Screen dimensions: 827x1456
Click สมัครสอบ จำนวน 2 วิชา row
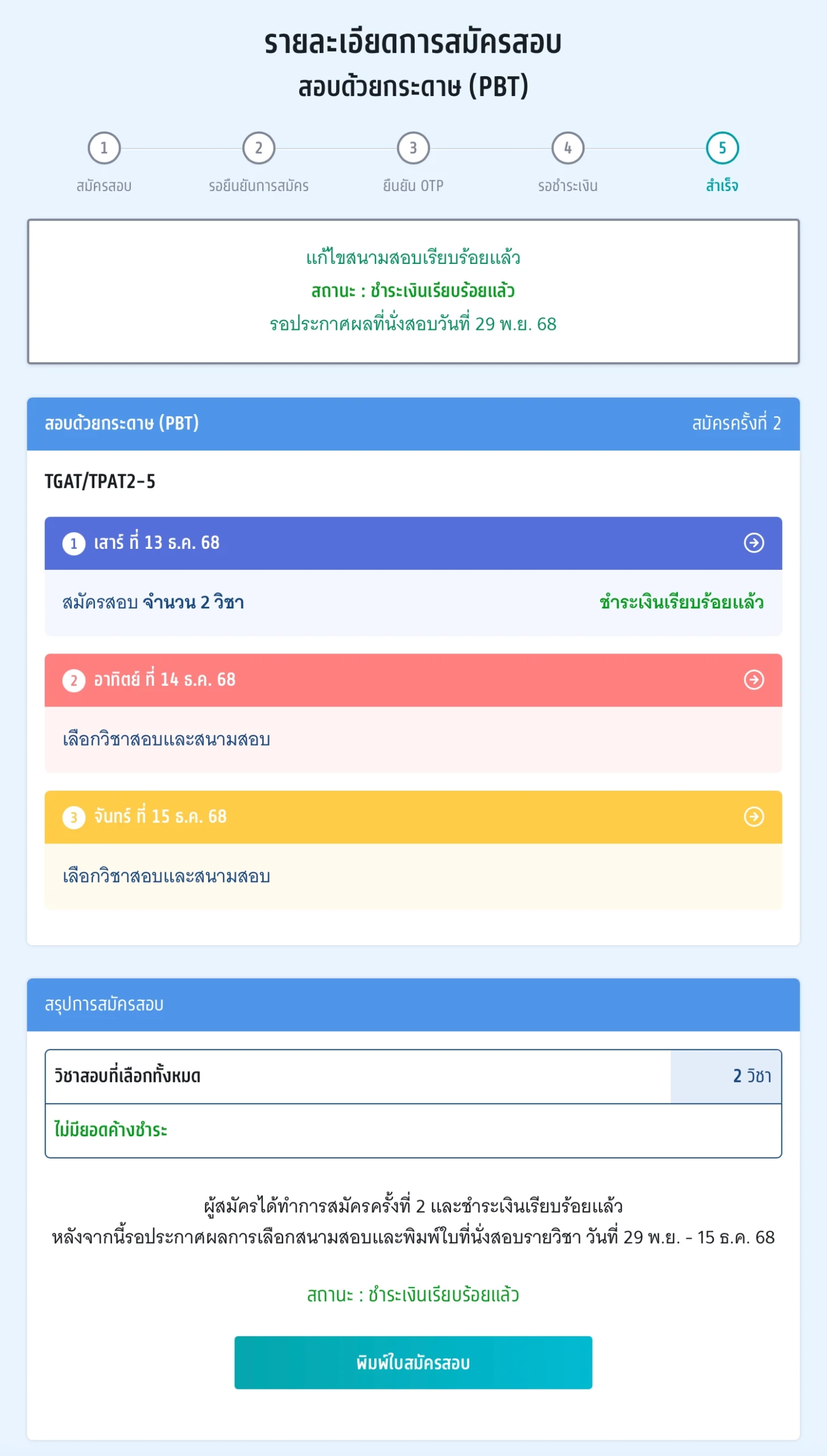pos(154,602)
